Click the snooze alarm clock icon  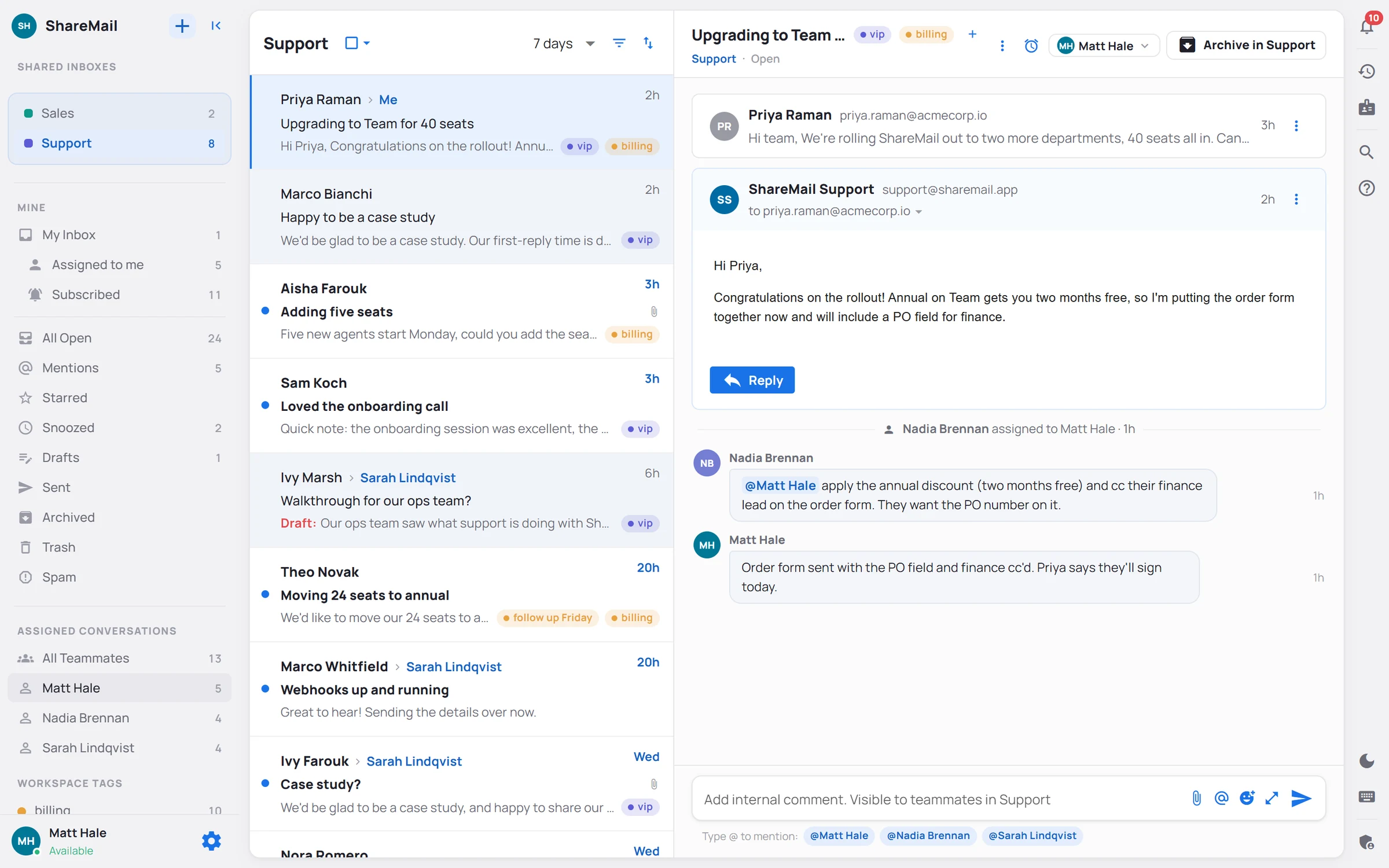coord(1031,46)
